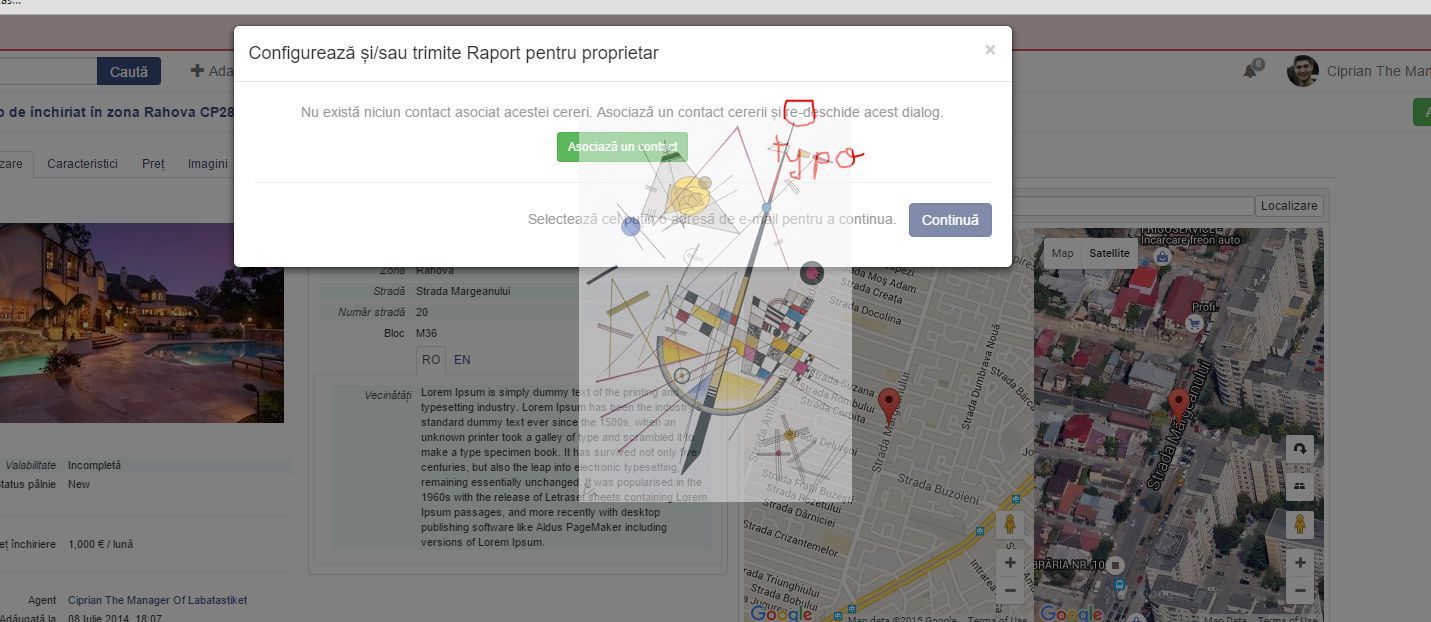Click the green Asociază un contact button
1431x622 pixels.
(622, 147)
